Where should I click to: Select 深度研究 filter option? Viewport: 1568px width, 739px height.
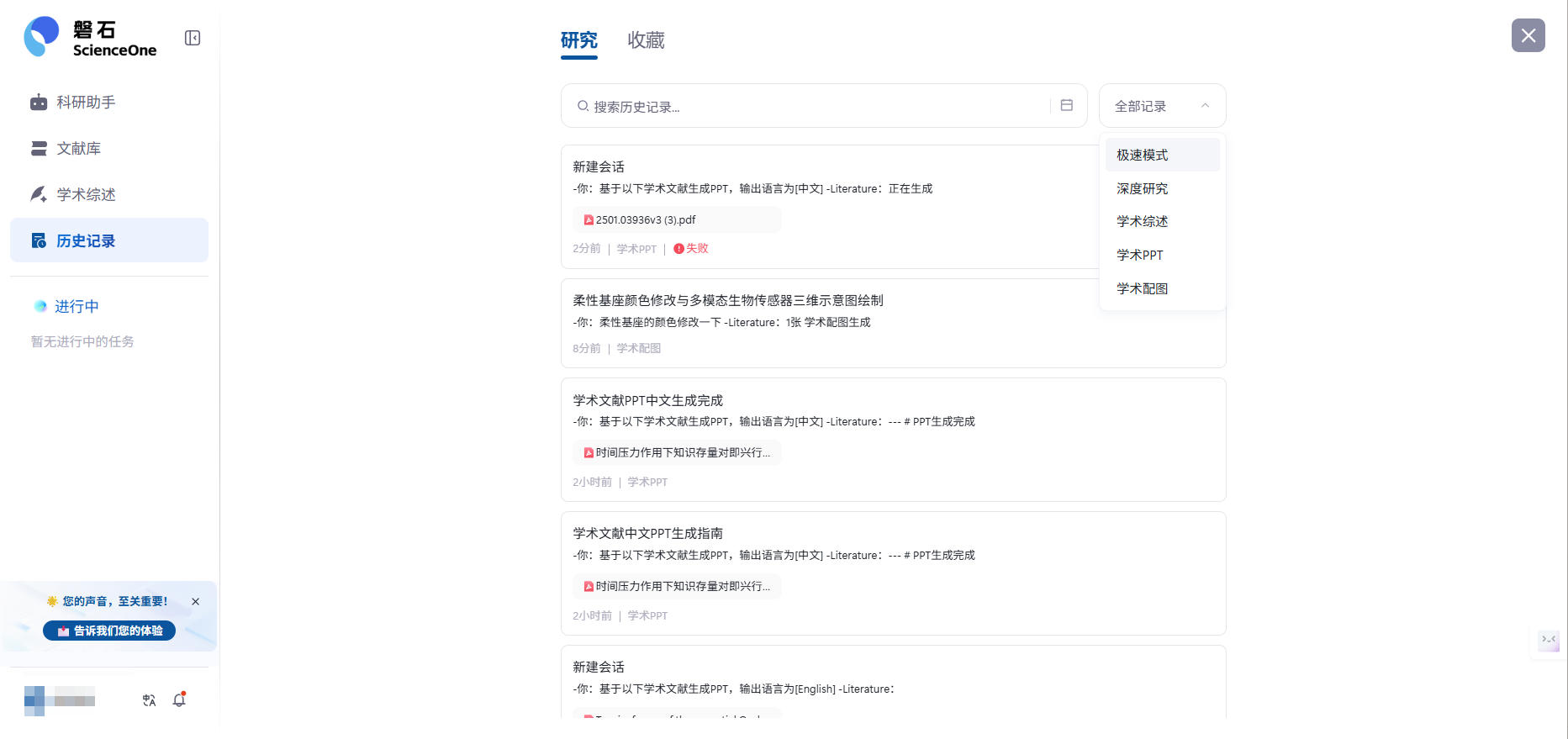[1162, 188]
